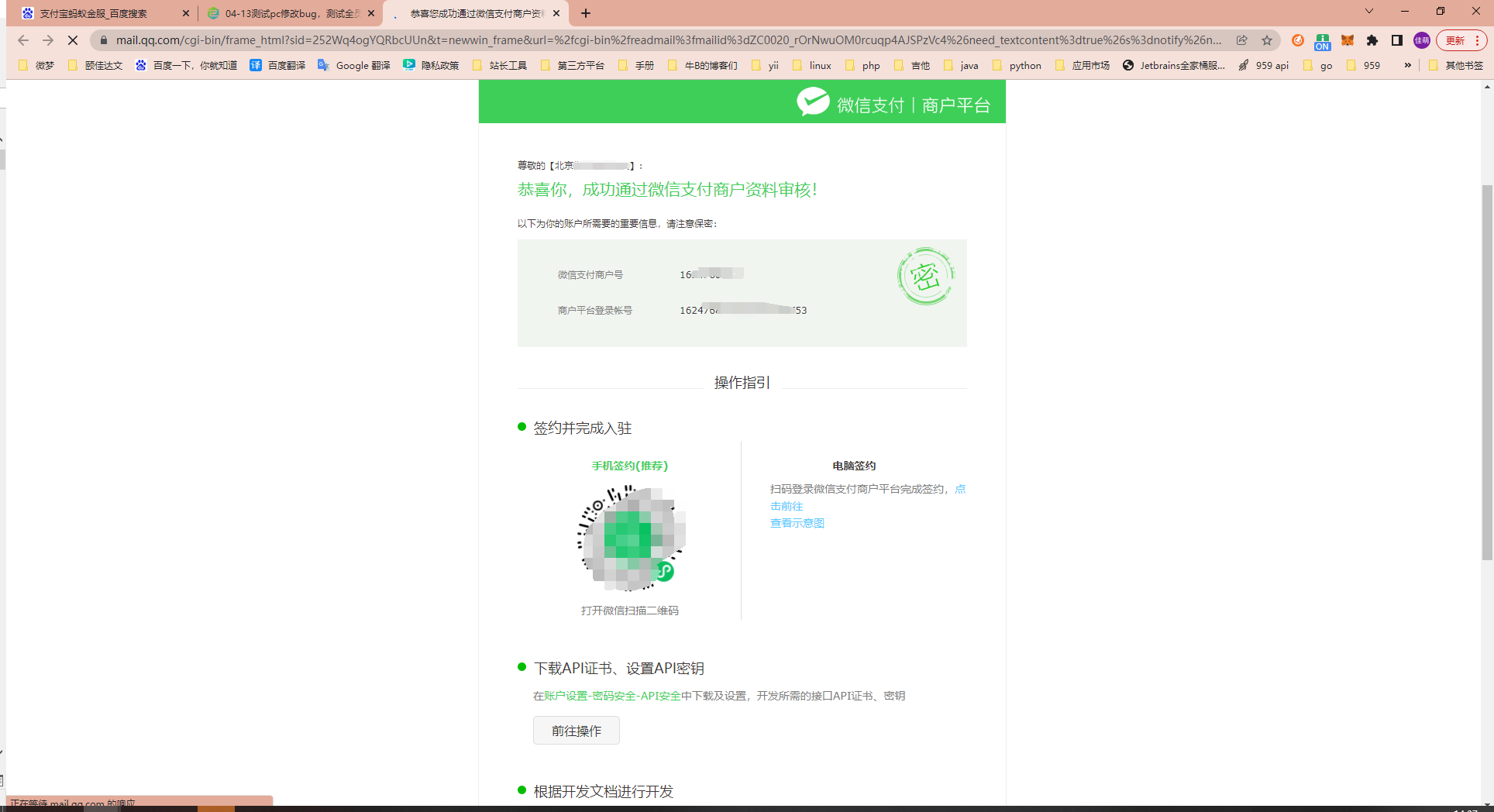The height and width of the screenshot is (812, 1494).
Task: Open the 吉他 bookmark folder
Action: pyautogui.click(x=912, y=65)
